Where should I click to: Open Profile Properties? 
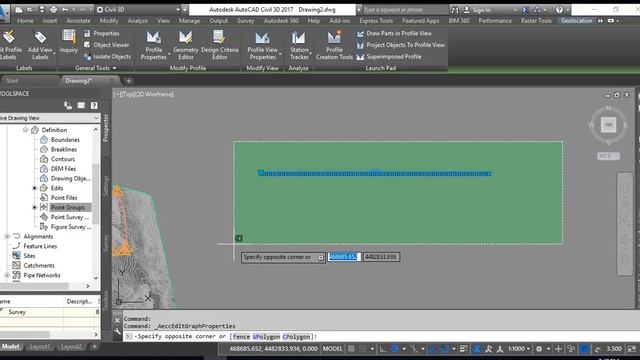(153, 45)
